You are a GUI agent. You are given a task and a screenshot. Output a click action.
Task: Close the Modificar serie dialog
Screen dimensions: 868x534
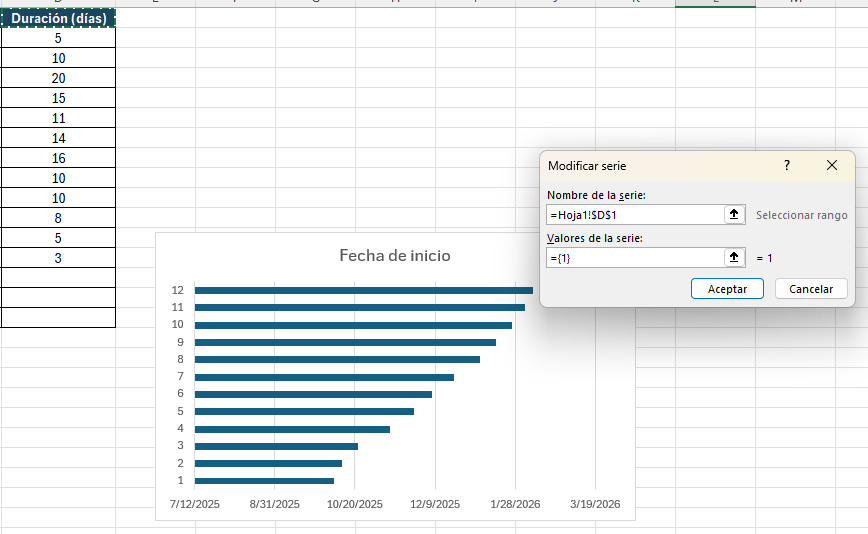point(832,166)
